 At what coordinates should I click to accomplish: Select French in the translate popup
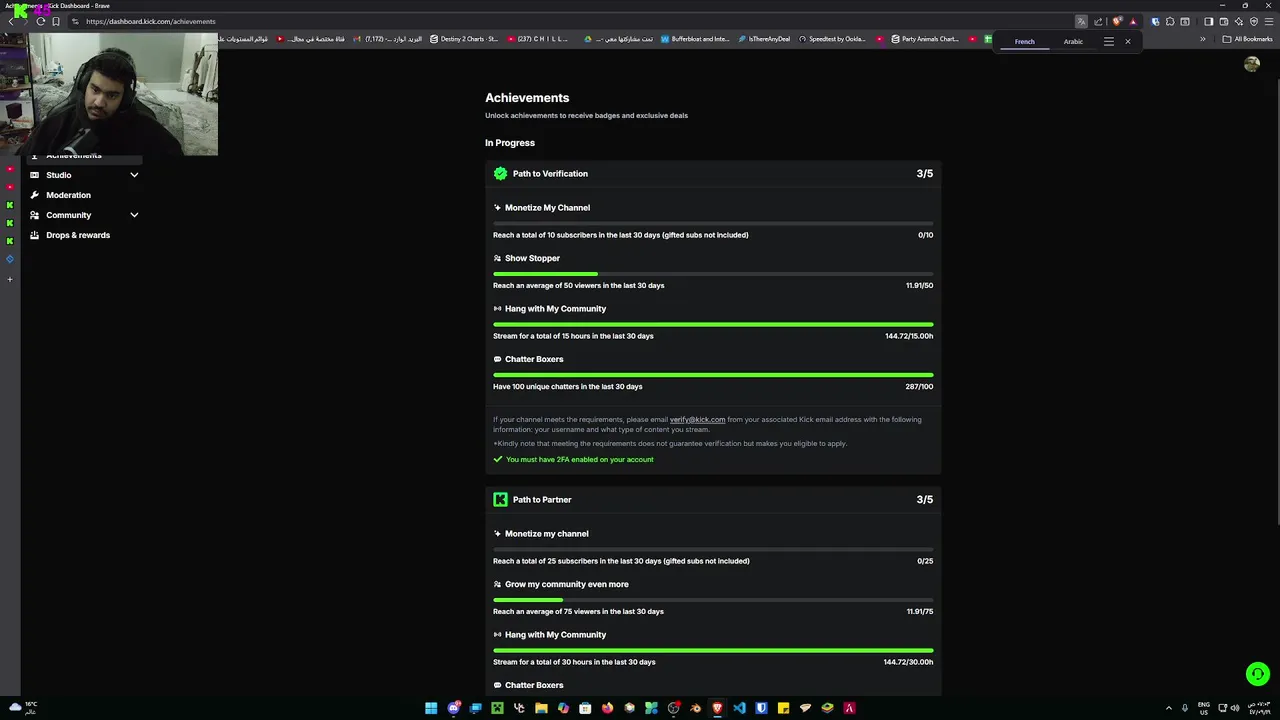(1024, 42)
